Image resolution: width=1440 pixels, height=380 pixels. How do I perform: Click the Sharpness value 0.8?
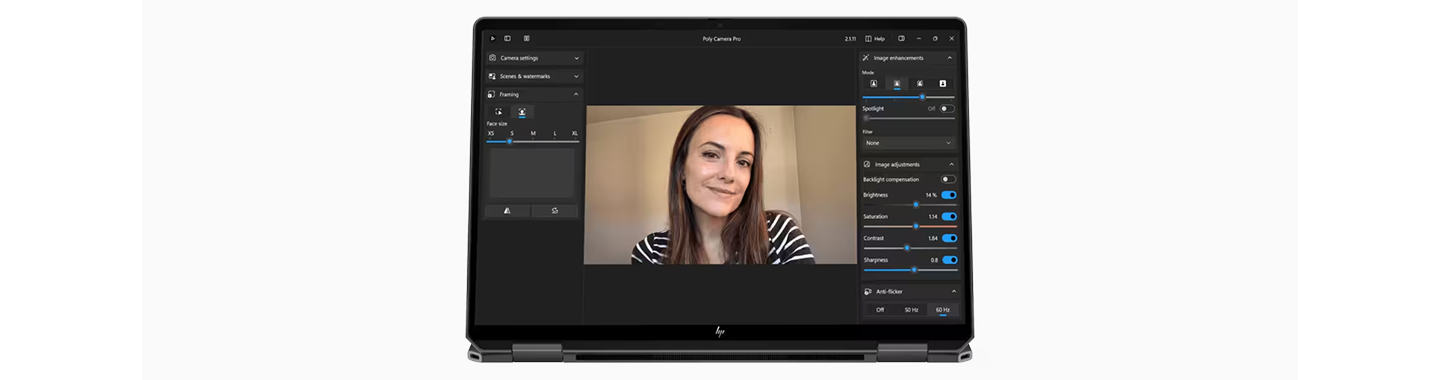click(935, 260)
